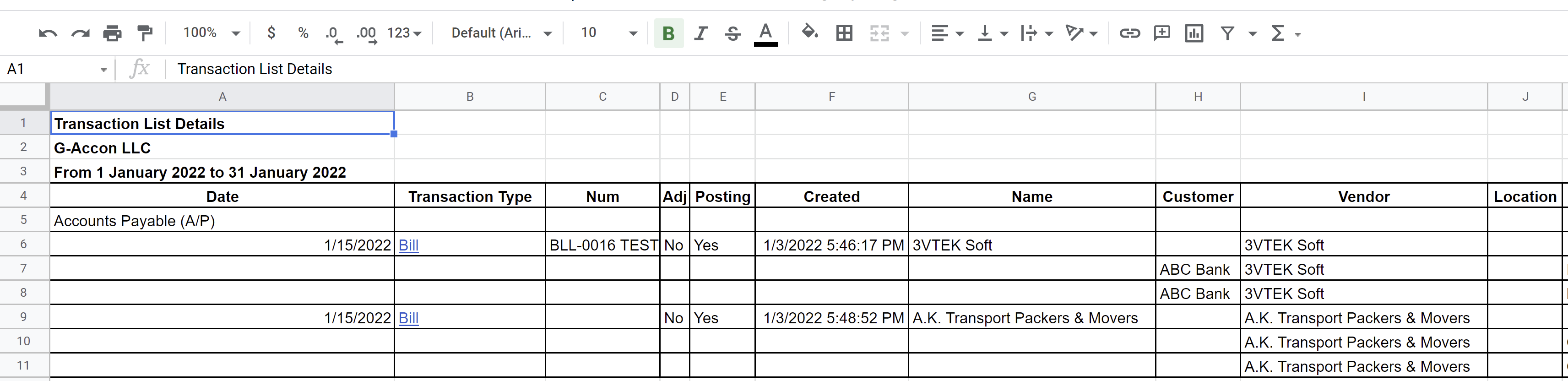The width and height of the screenshot is (1568, 381).
Task: Select the 'BLL-0016 TEST' cell
Action: pyautogui.click(x=602, y=245)
